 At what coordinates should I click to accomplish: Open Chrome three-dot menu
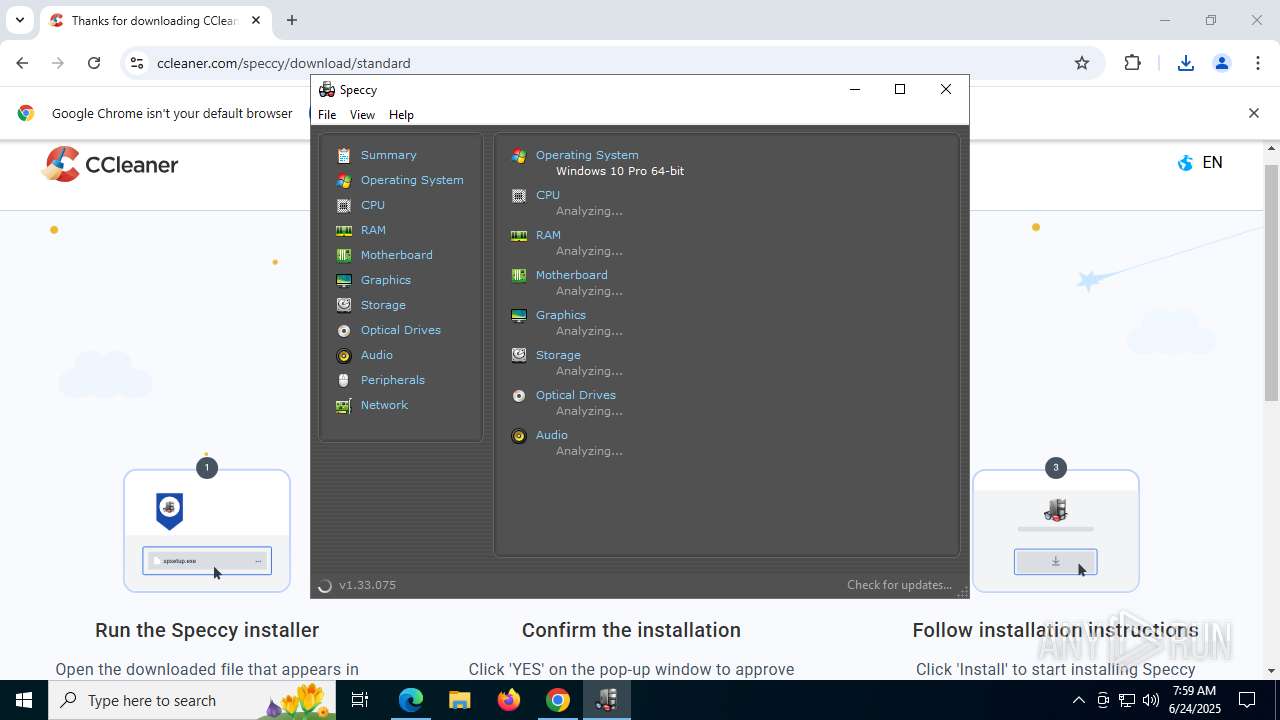[1258, 63]
